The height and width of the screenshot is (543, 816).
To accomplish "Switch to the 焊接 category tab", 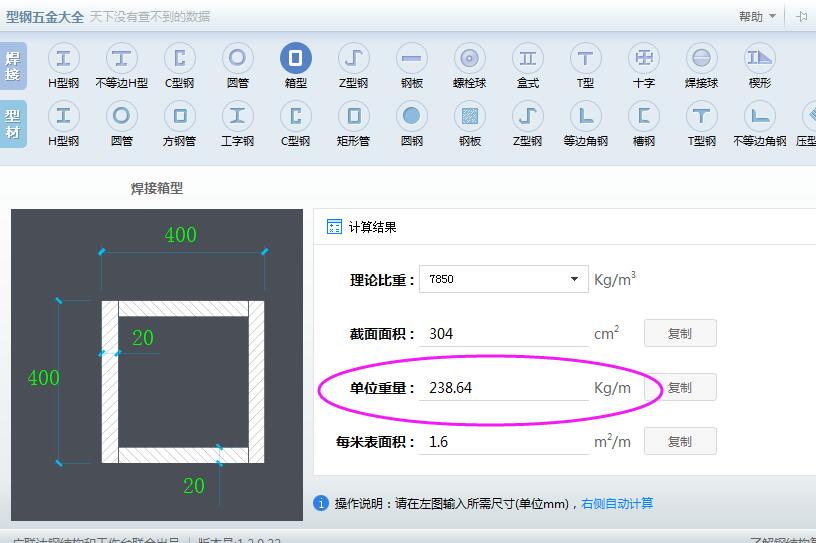I will (12, 66).
